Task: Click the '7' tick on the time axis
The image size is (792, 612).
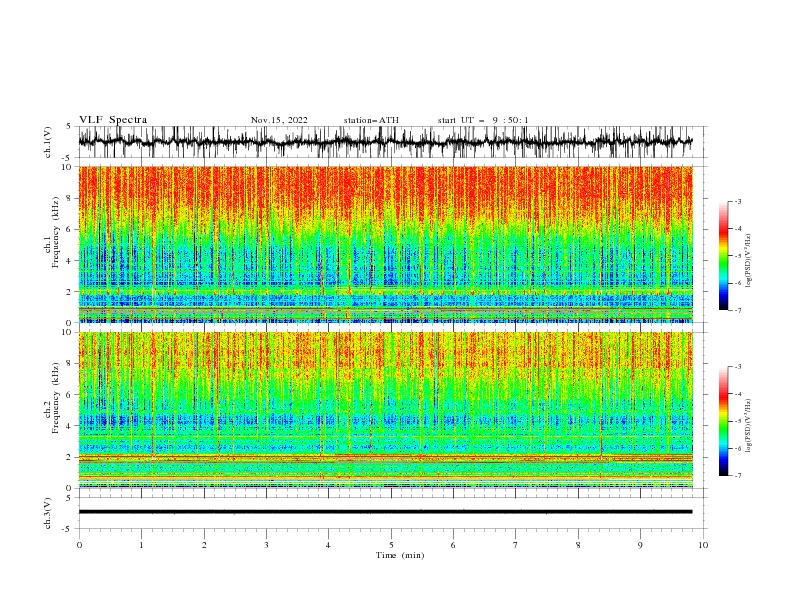Action: click(x=516, y=545)
